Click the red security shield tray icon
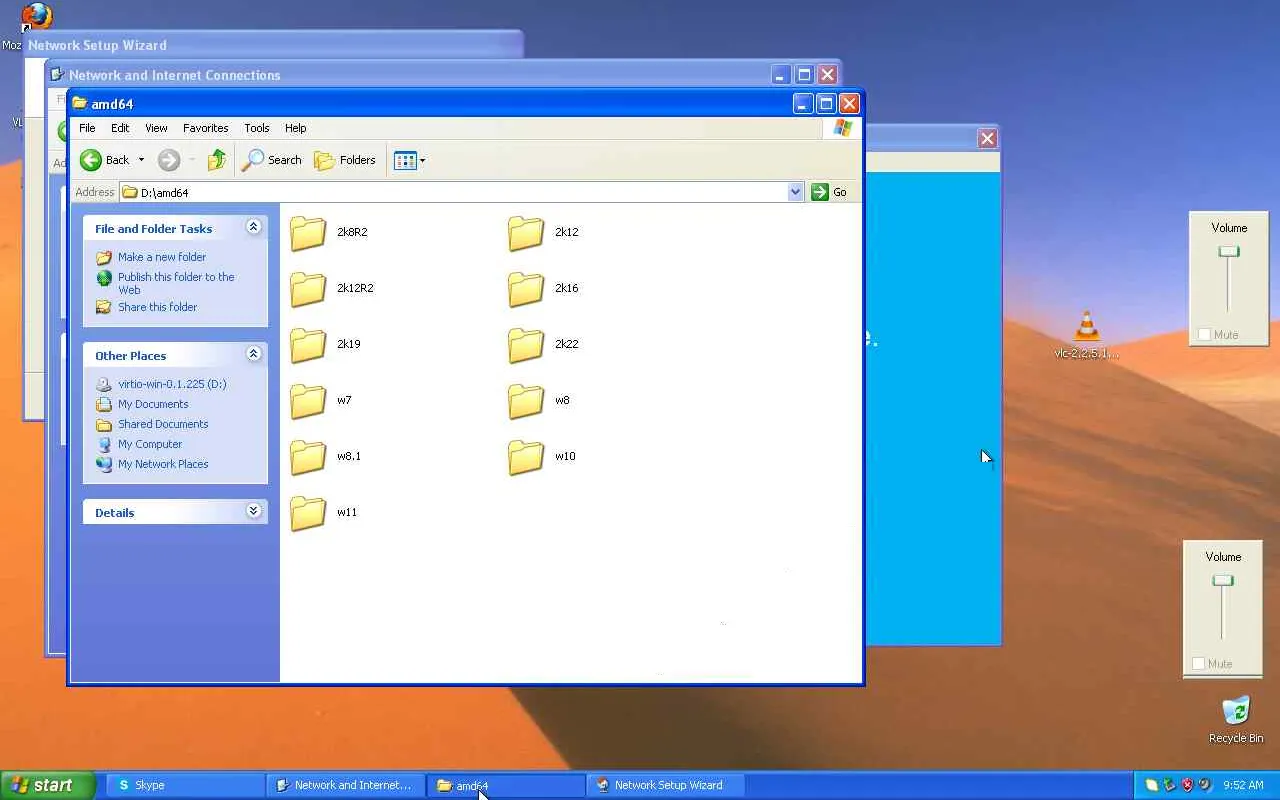The height and width of the screenshot is (800, 1280). [x=1188, y=785]
